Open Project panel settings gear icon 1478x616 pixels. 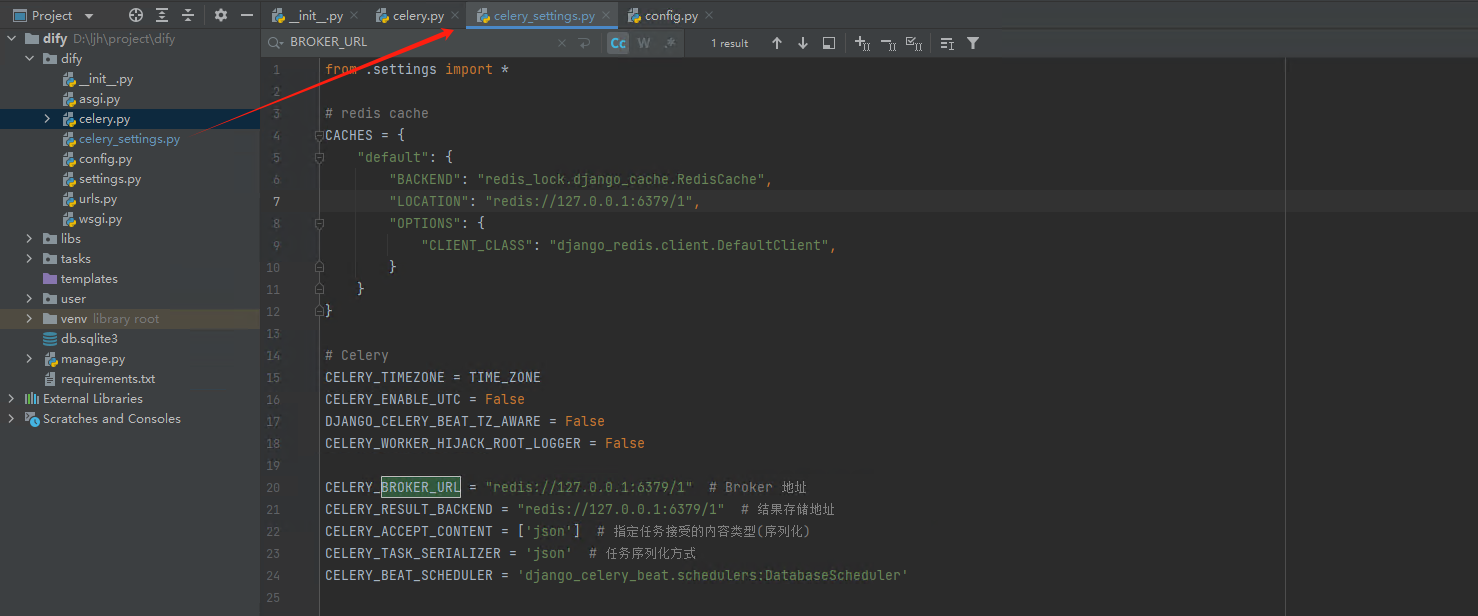click(x=219, y=15)
